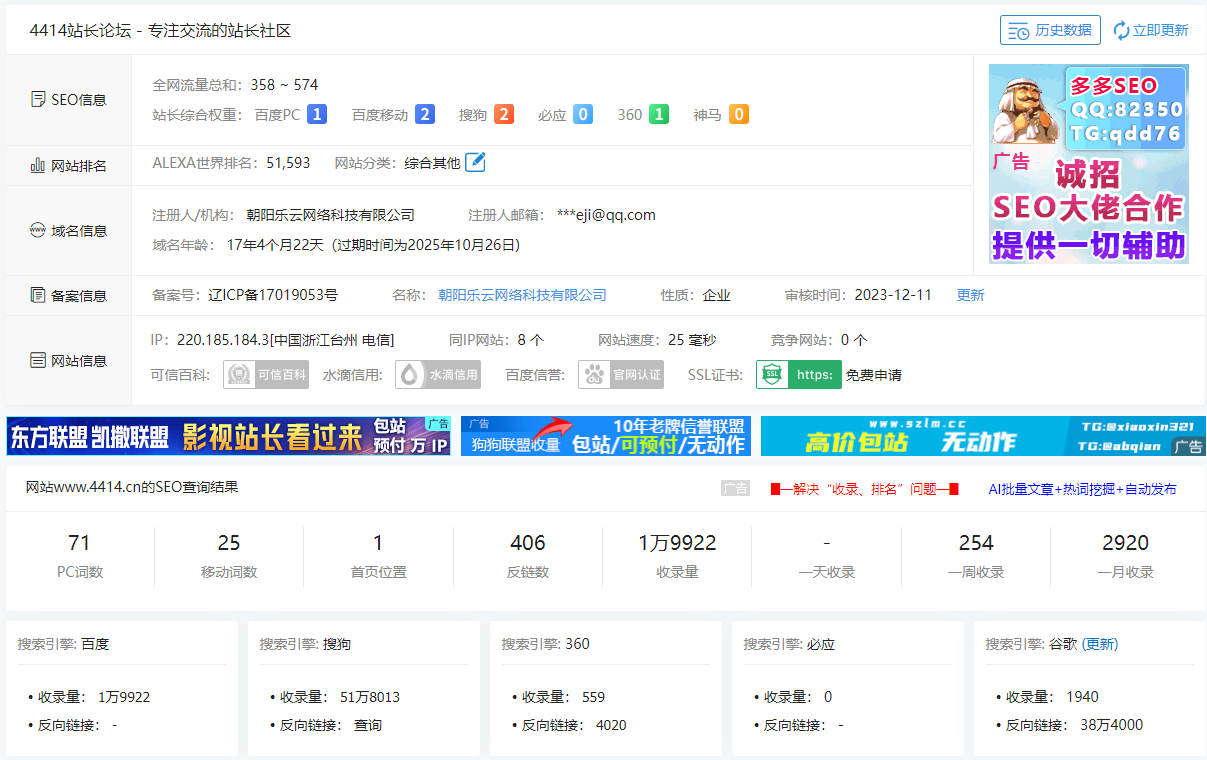Click 360 反向链接 value 4020
1207x760 pixels.
click(x=611, y=725)
